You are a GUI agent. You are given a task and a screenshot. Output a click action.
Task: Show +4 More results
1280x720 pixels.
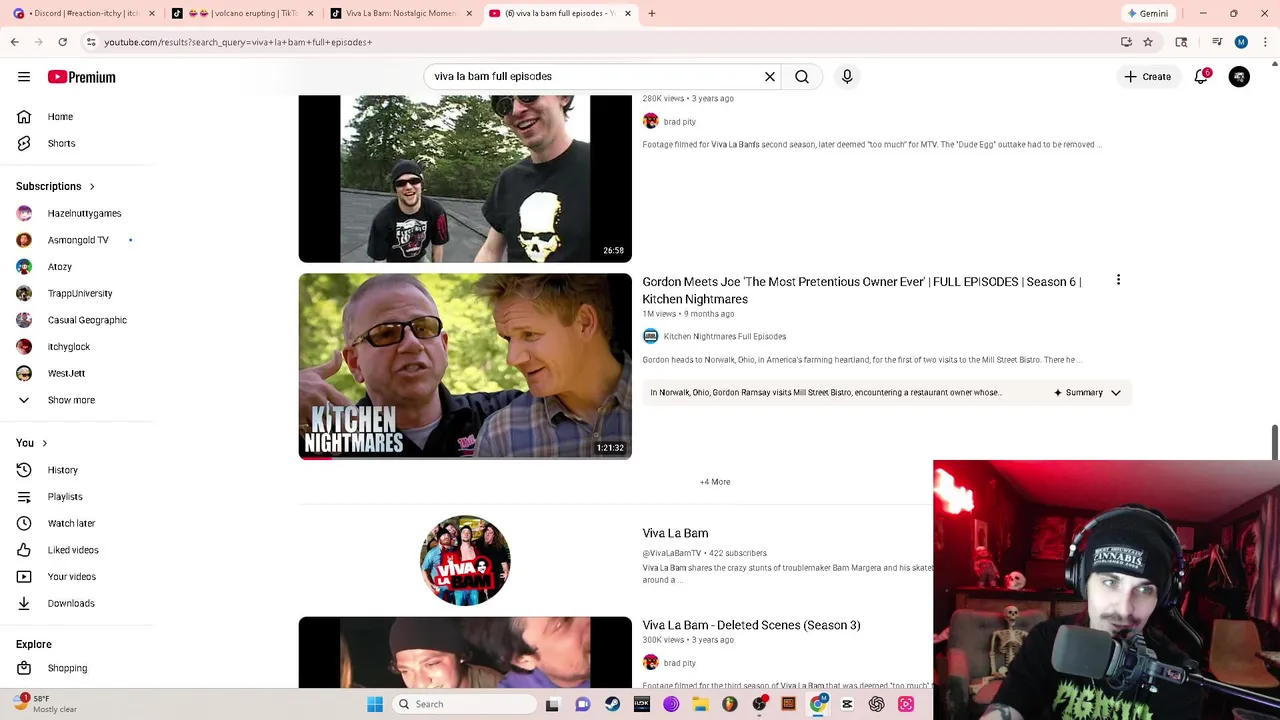[715, 482]
